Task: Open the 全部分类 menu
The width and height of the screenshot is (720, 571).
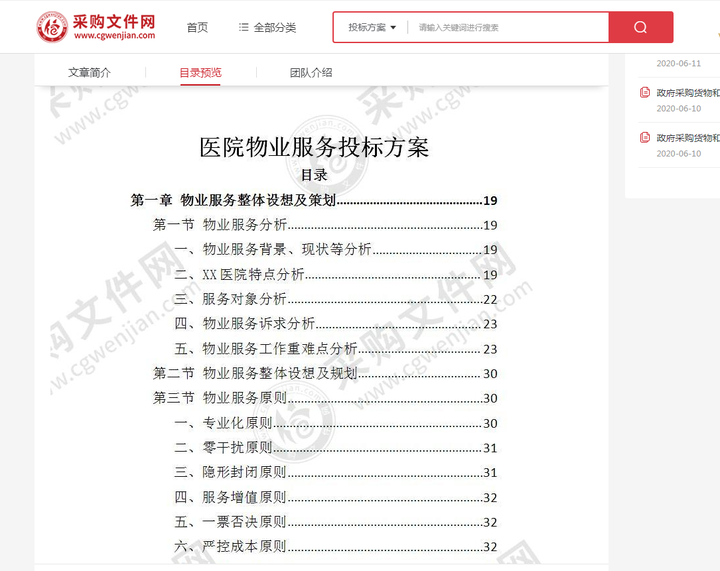Action: (x=268, y=28)
